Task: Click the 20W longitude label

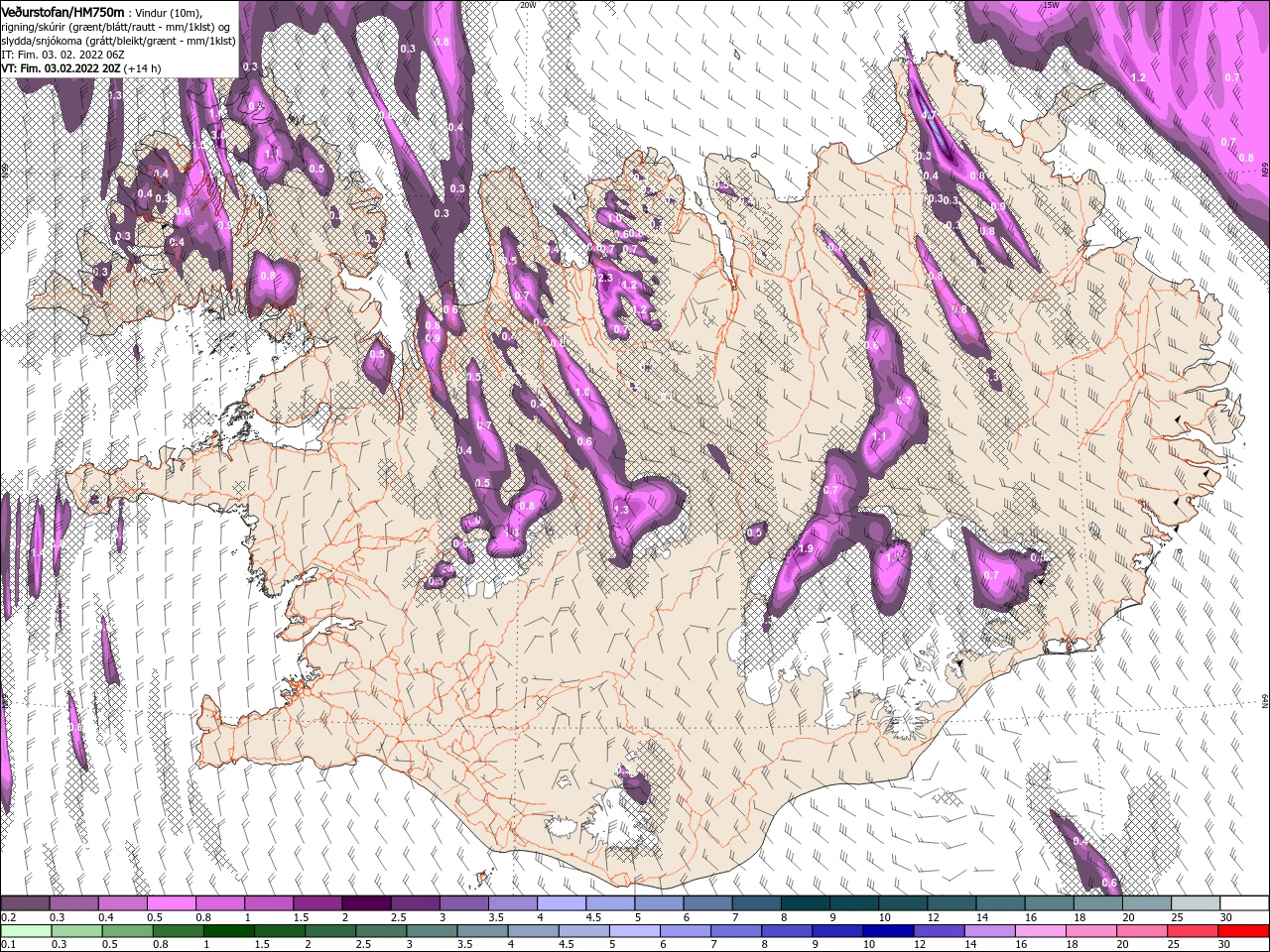Action: [x=528, y=5]
